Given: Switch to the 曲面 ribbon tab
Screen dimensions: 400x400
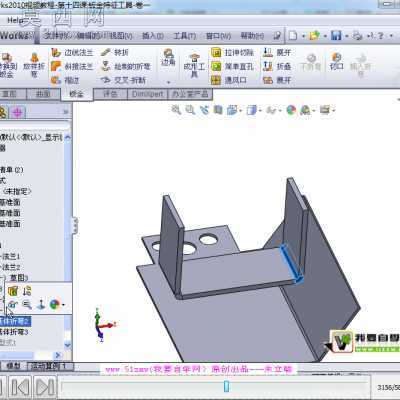Looking at the screenshot, I should (43, 94).
